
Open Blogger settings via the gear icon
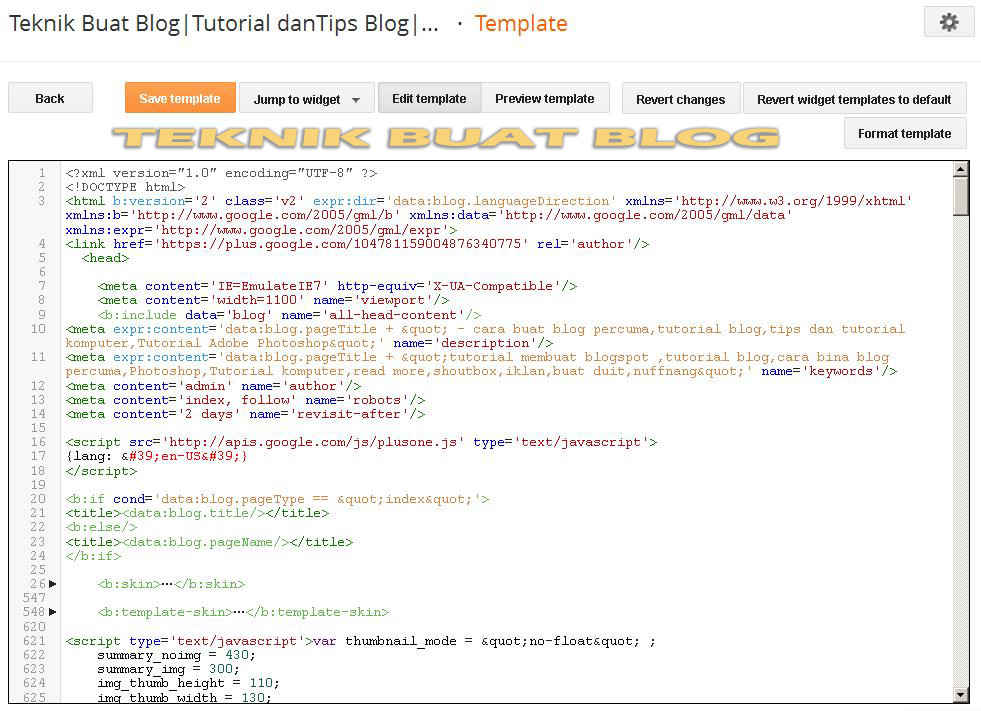(947, 21)
